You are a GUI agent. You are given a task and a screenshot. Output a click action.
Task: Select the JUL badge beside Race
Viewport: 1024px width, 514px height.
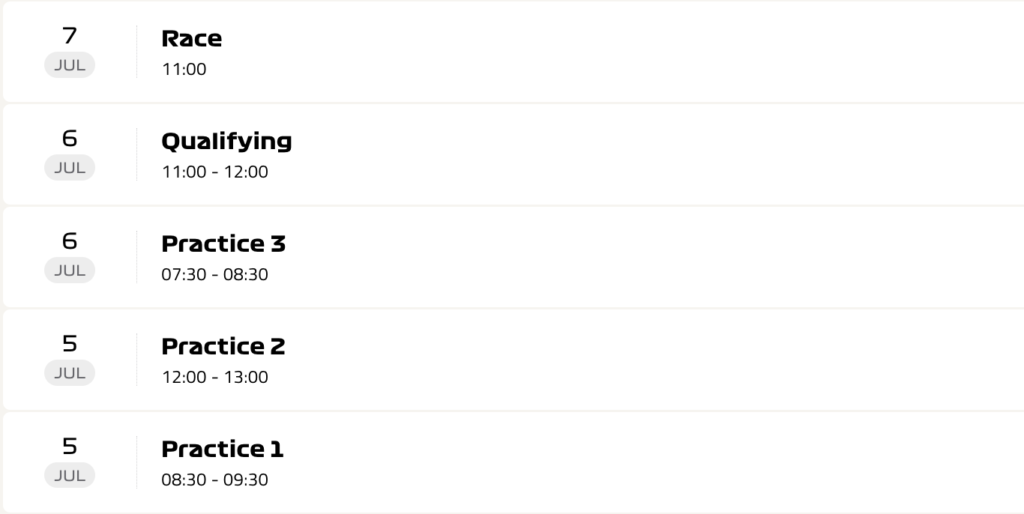[x=69, y=65]
